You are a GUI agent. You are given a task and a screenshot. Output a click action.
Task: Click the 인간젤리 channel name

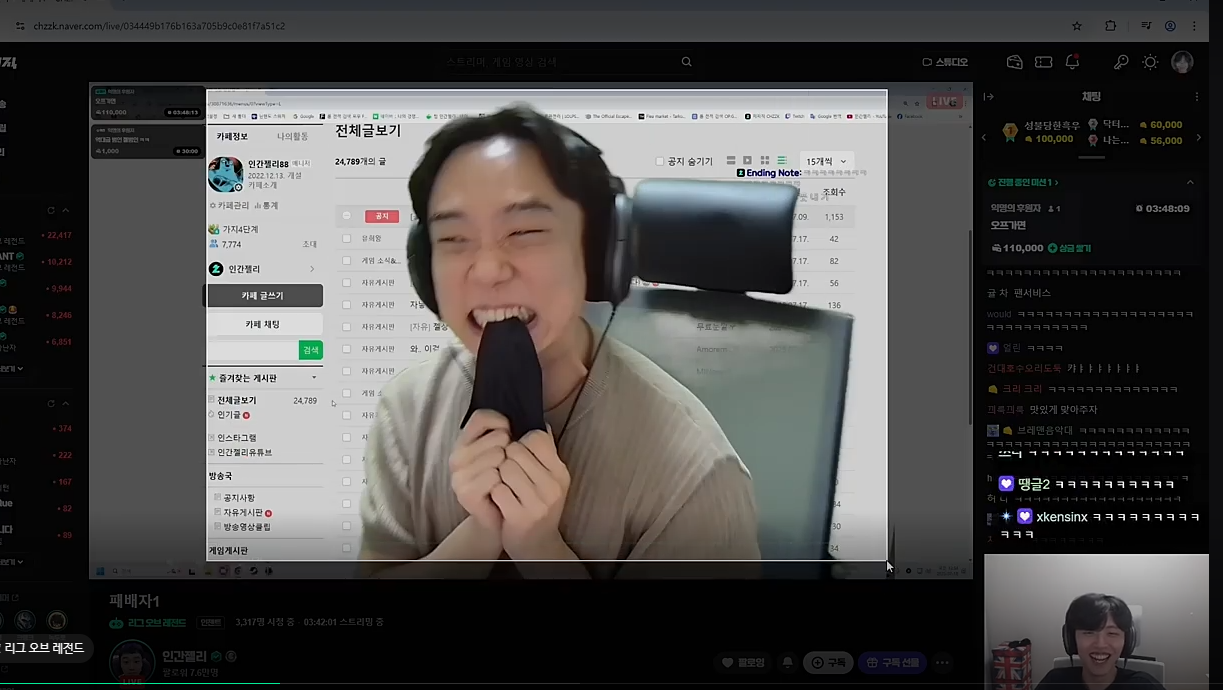pos(184,656)
